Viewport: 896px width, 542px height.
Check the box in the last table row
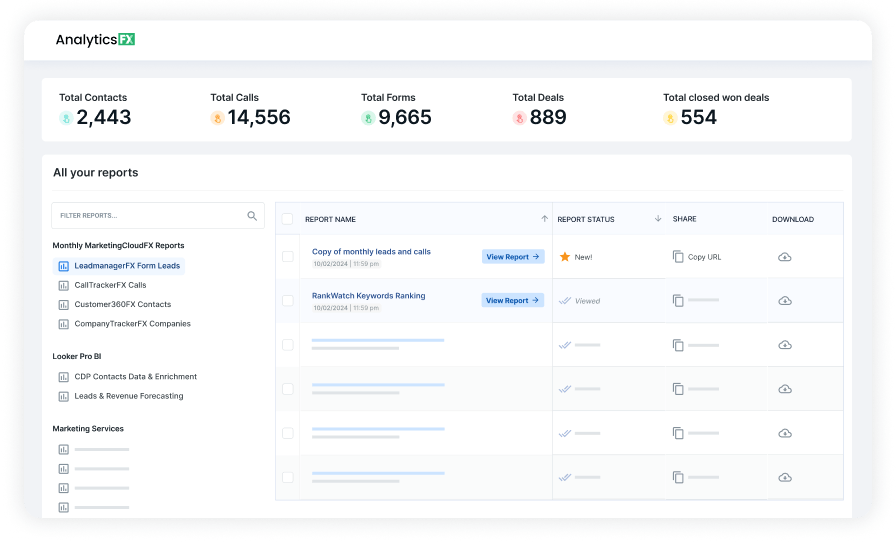[x=287, y=477]
